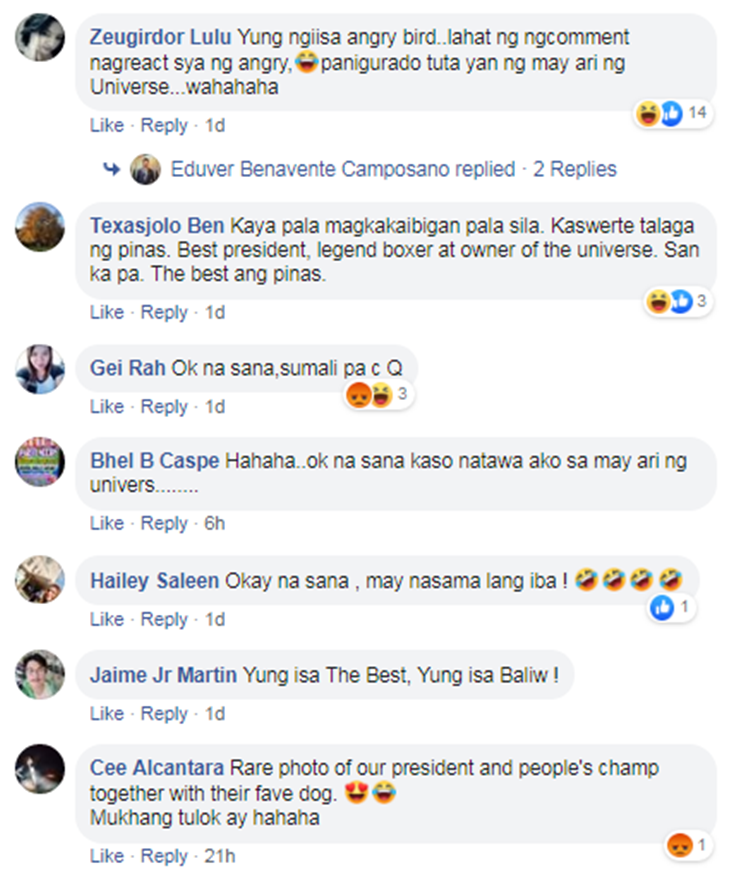Open reactions on Zeugirdor Lulu's comment
This screenshot has height=880, width=750.
click(x=673, y=113)
